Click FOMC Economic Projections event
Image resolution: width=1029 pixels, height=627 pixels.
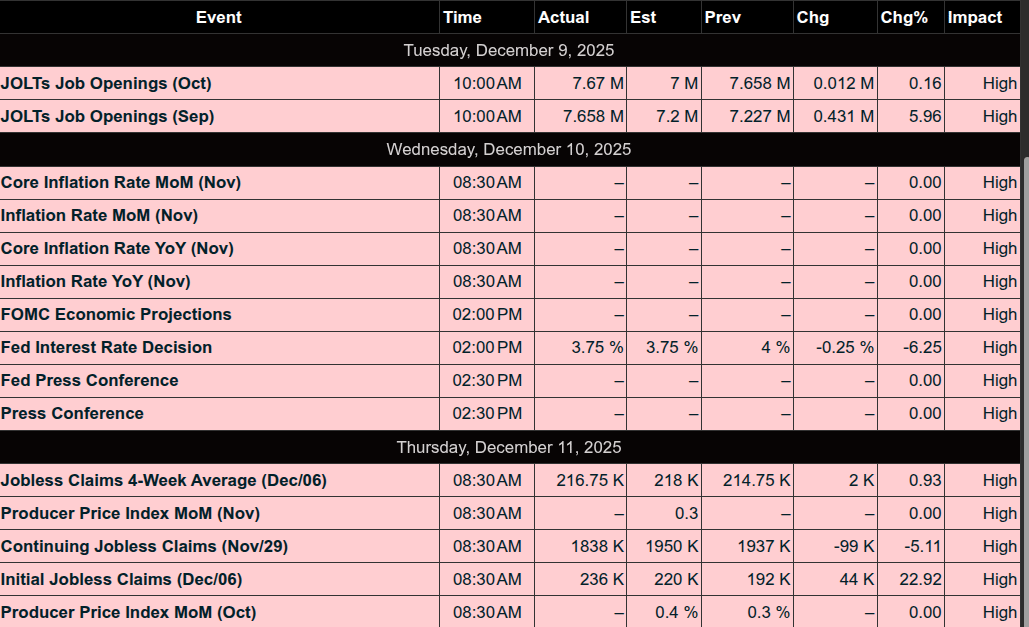[116, 314]
